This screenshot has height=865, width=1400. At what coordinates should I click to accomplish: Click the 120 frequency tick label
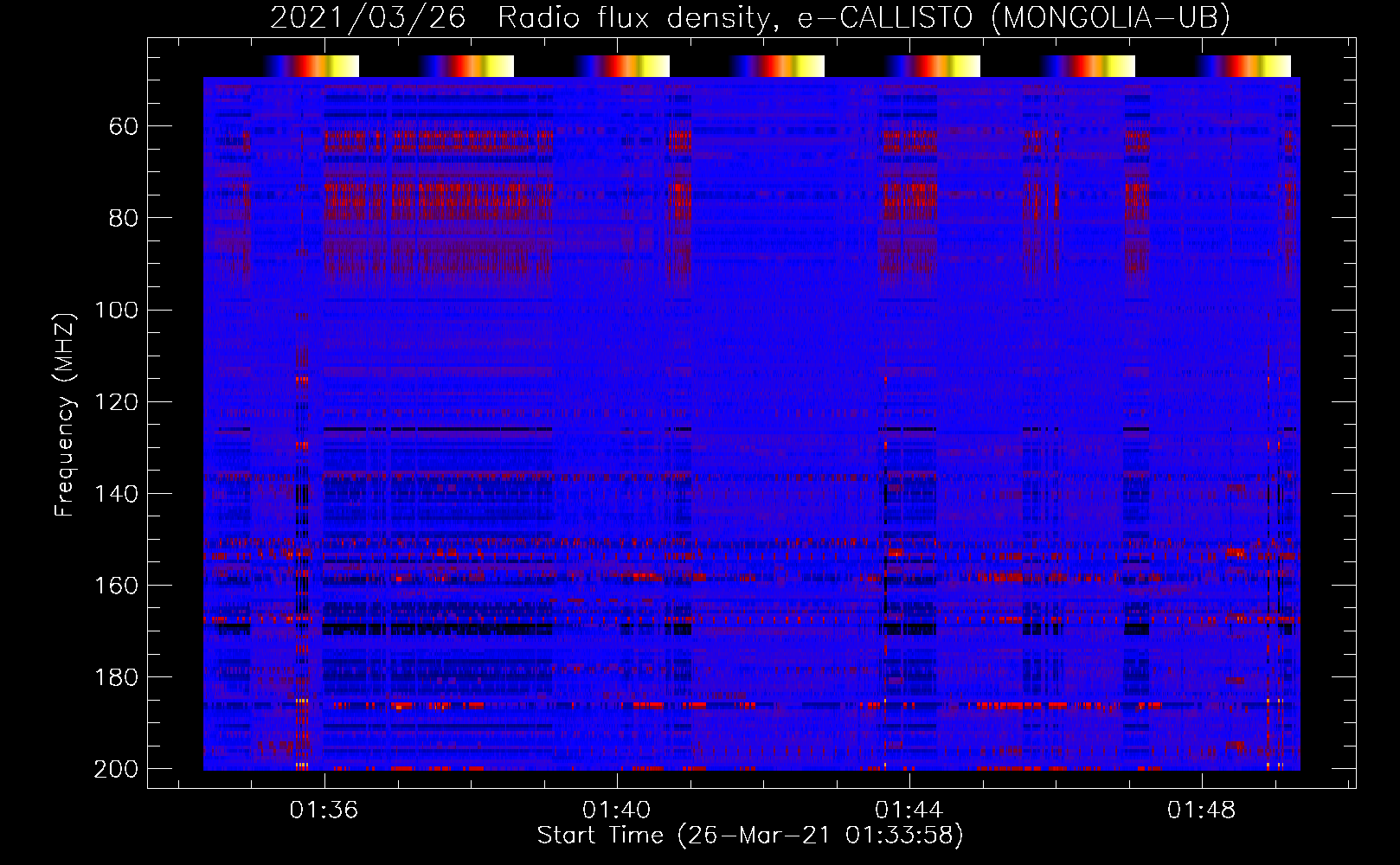pyautogui.click(x=116, y=402)
